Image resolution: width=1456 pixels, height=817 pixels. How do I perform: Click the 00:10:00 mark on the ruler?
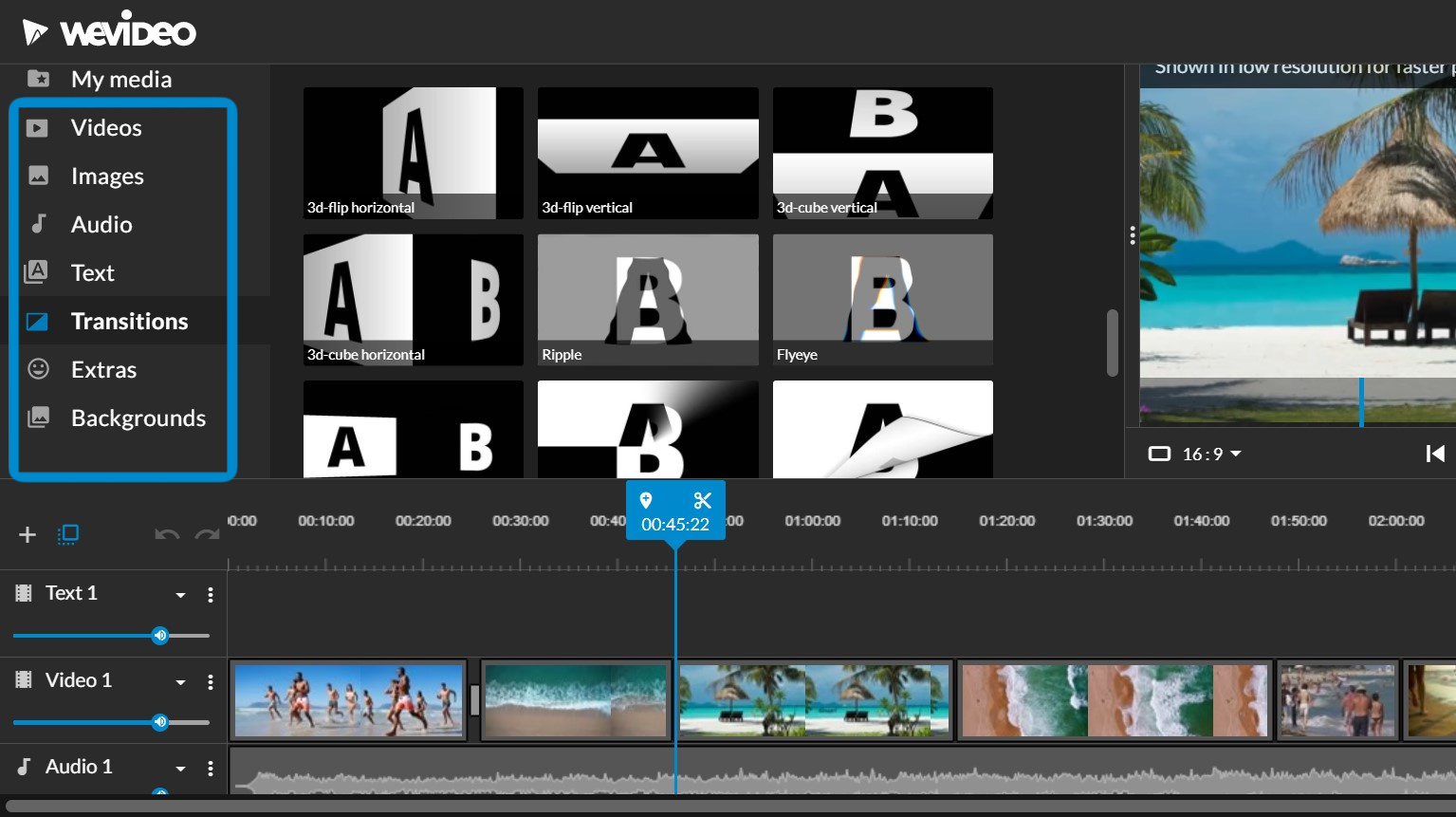coord(326,521)
